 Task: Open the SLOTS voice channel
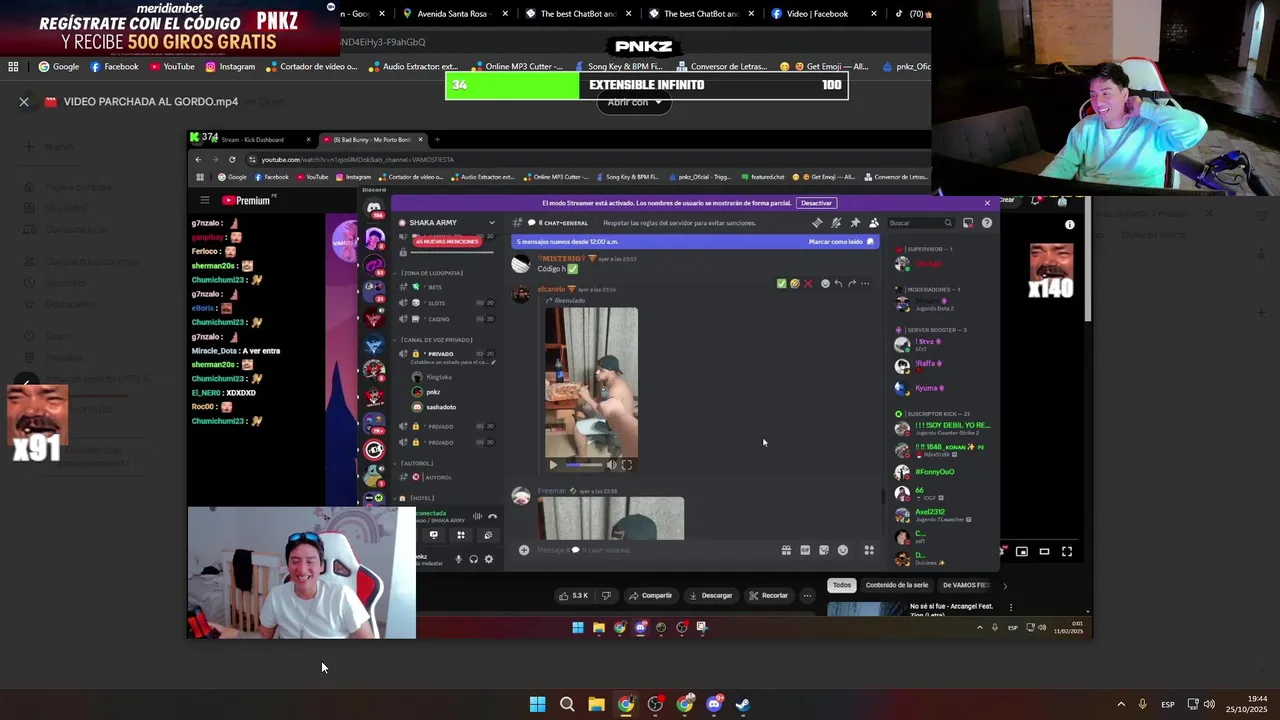pos(447,303)
